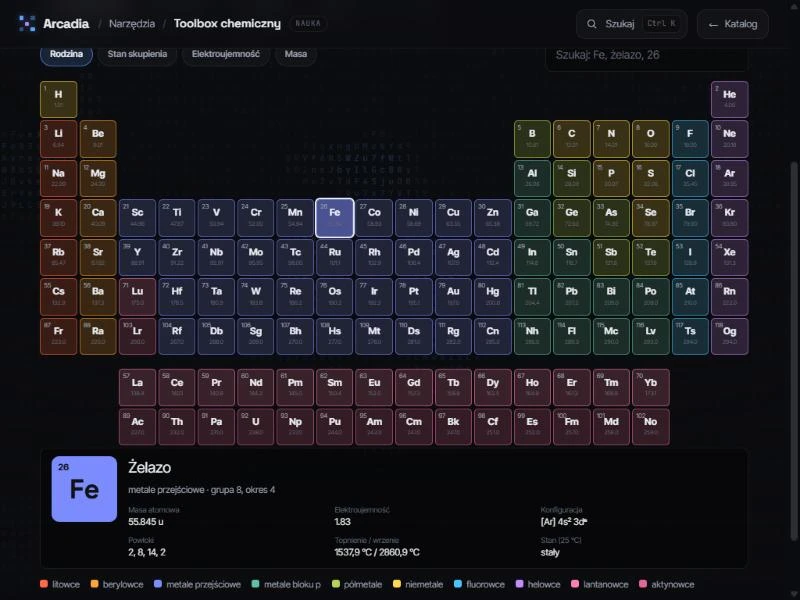Select lutetium Lu element tile
This screenshot has width=800, height=600.
(137, 297)
